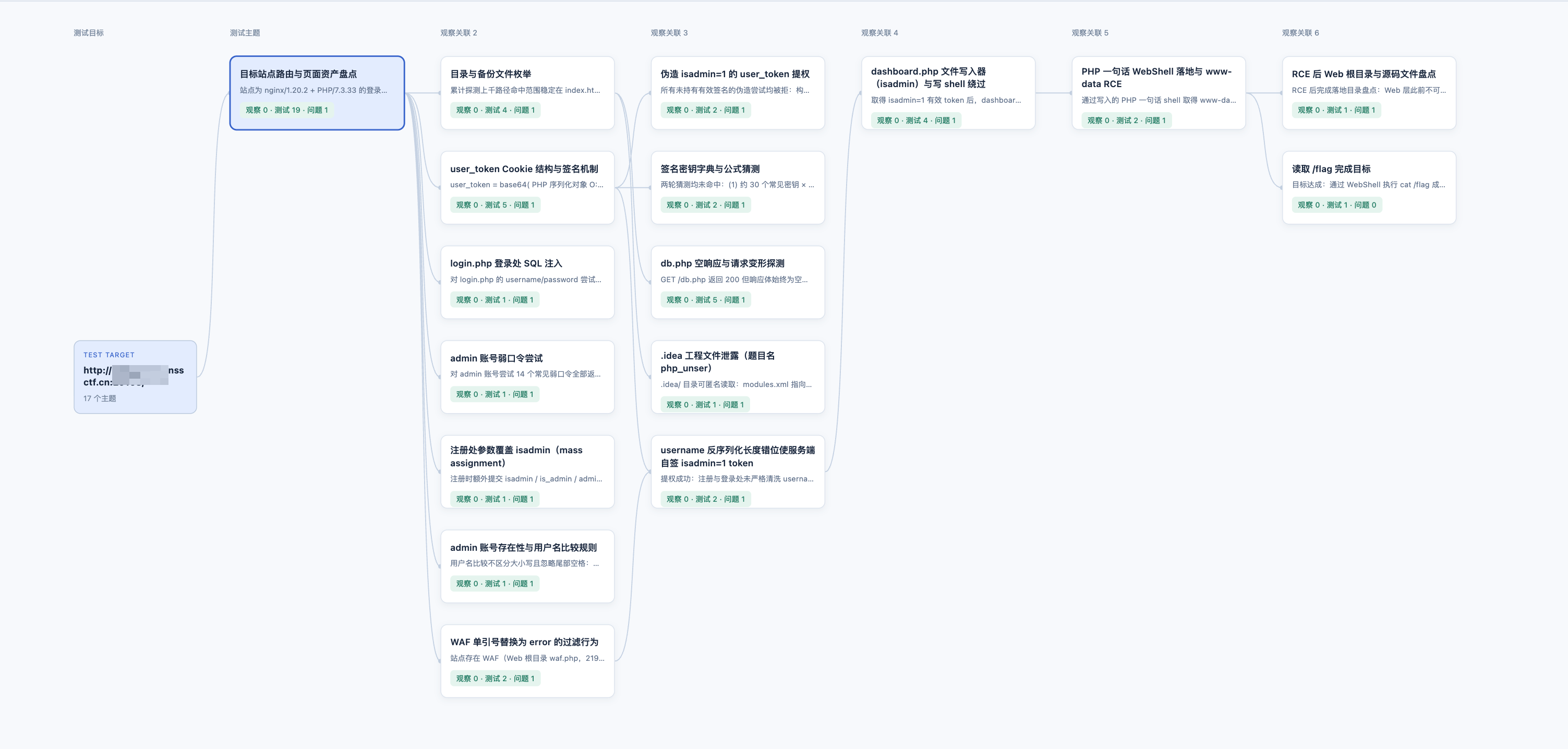Click the blurred target URL text

134,376
